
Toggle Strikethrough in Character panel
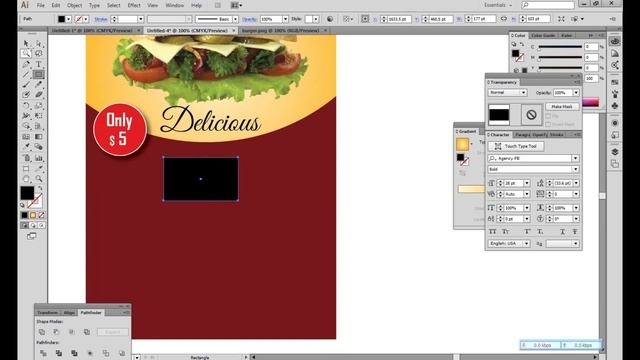click(575, 231)
